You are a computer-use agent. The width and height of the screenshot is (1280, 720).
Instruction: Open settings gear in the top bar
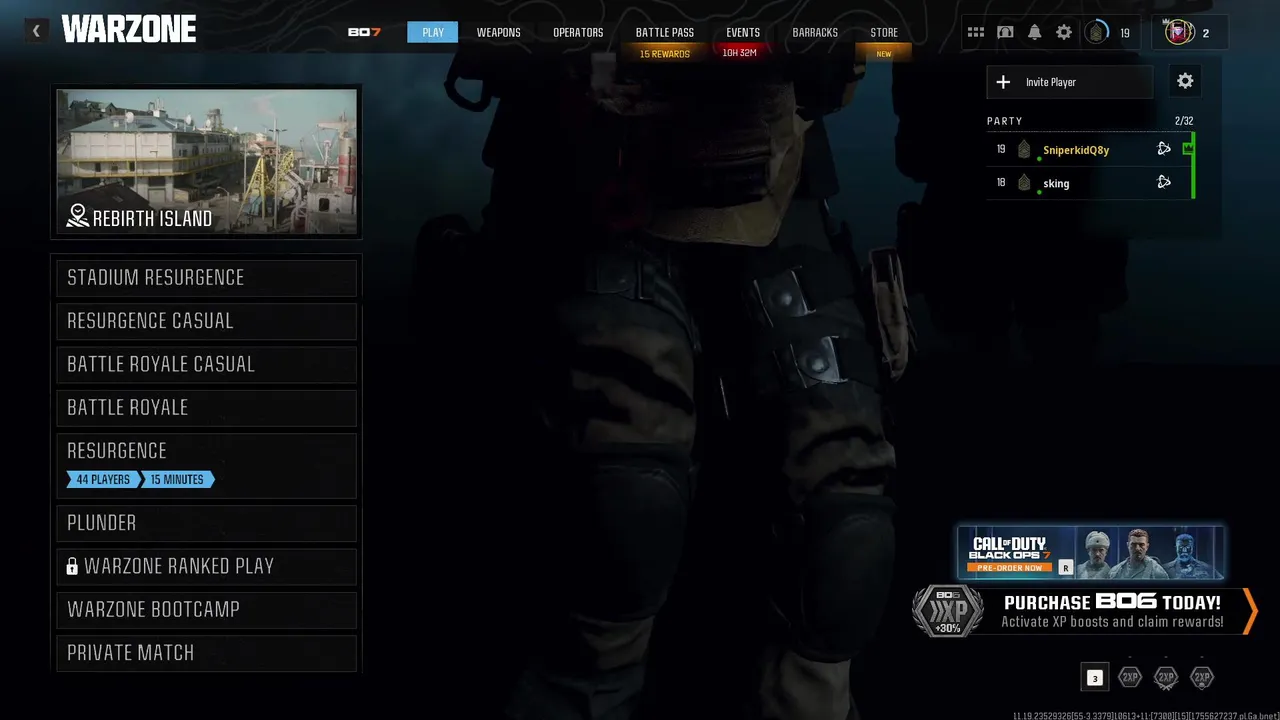point(1064,32)
